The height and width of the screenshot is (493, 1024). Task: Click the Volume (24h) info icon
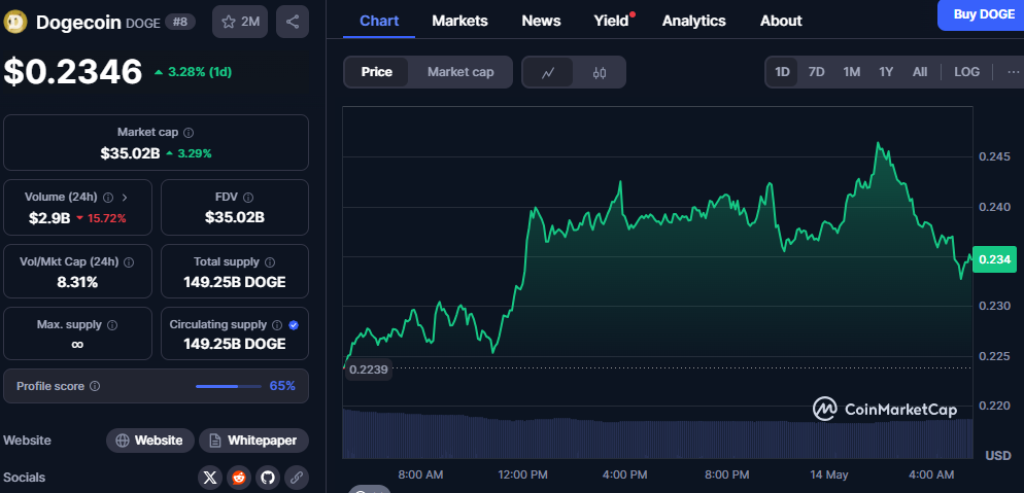coord(108,197)
